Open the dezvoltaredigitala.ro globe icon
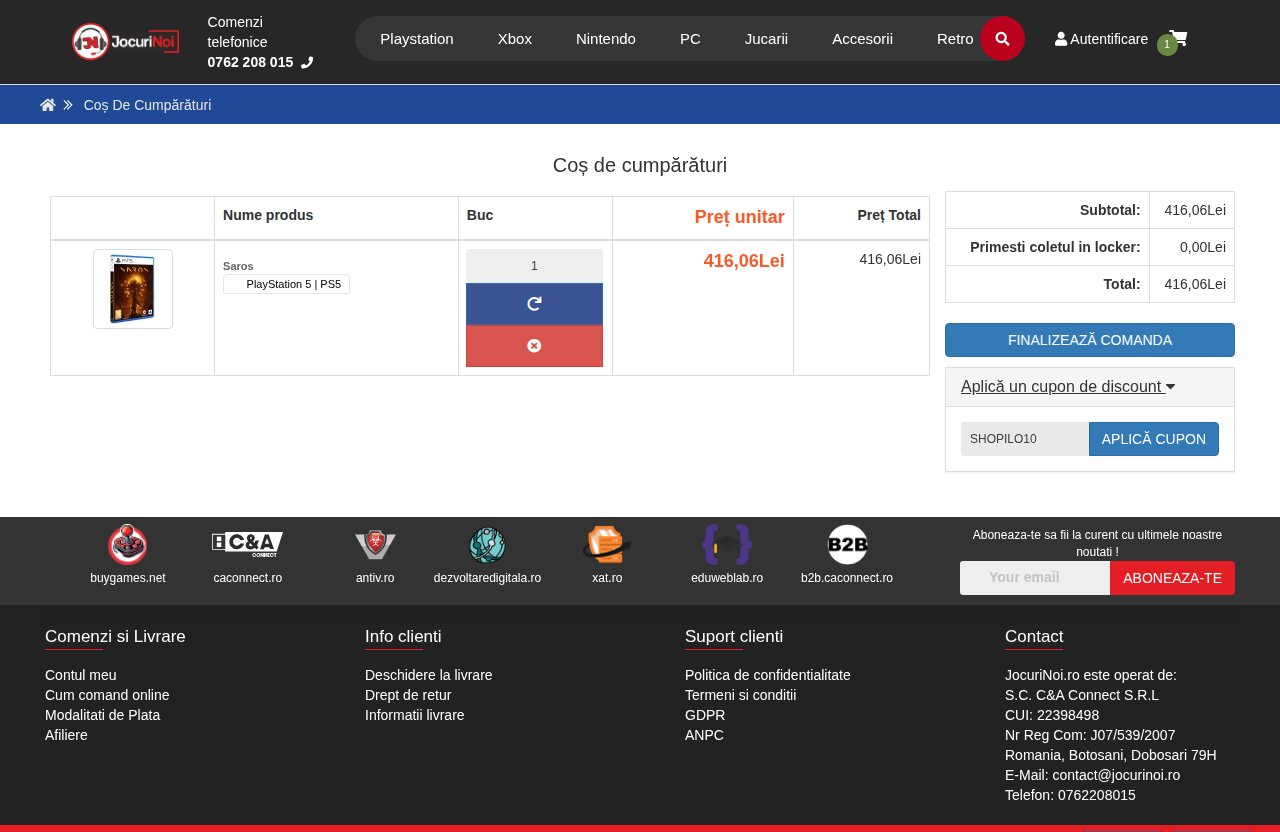 click(487, 545)
